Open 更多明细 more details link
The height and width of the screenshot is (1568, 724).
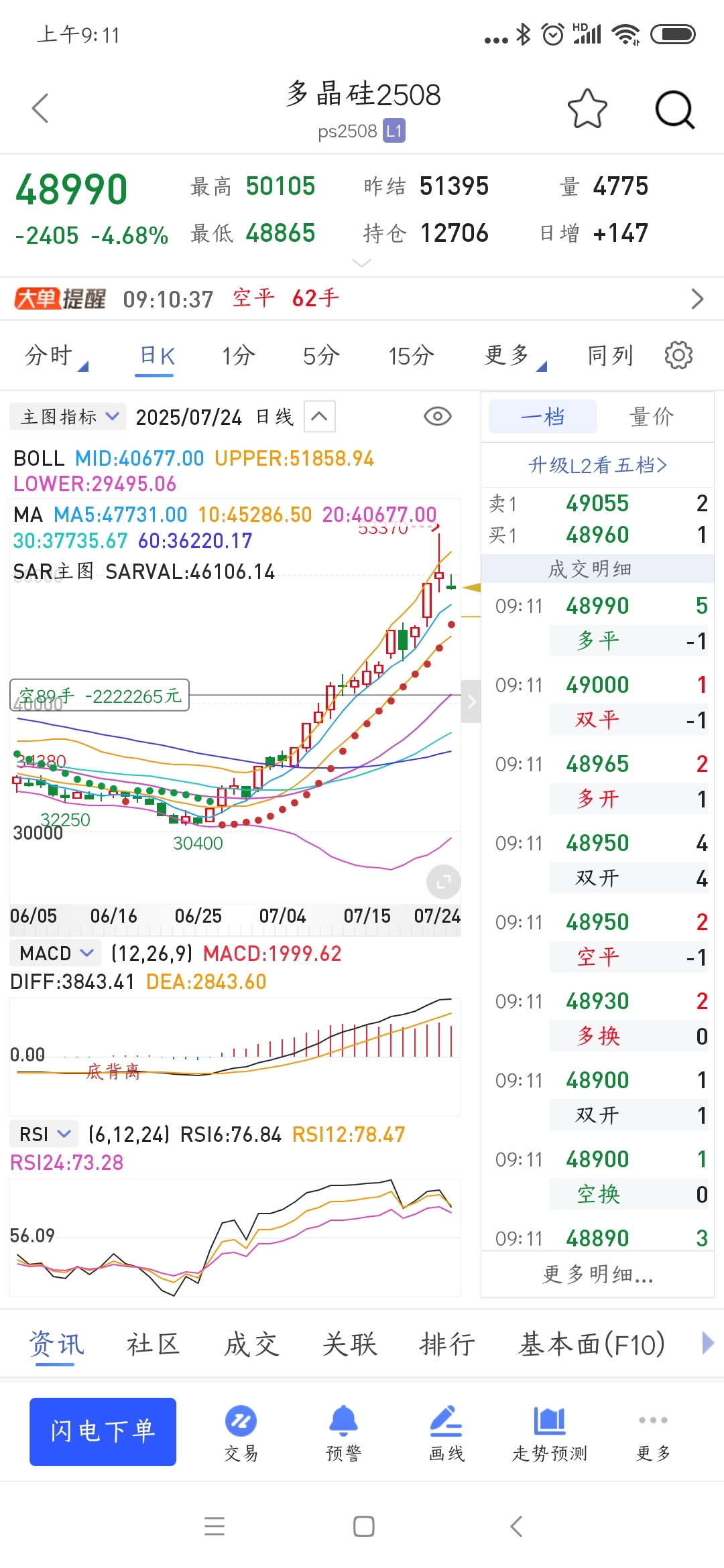597,1273
